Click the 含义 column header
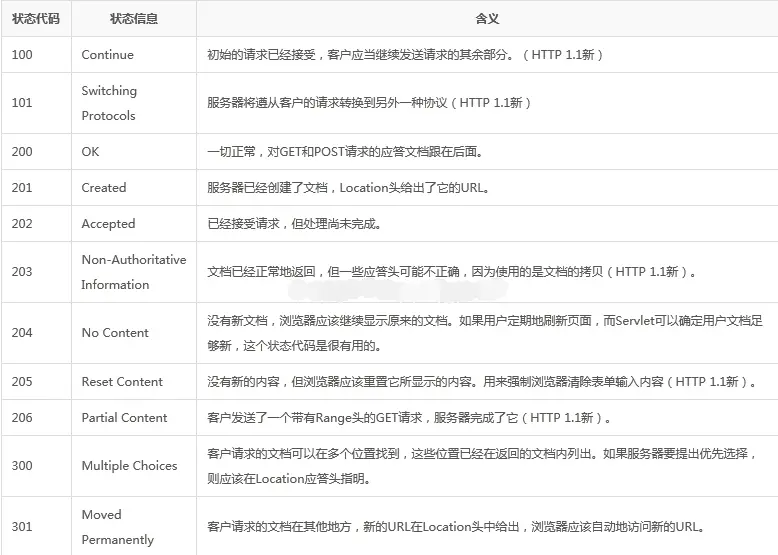This screenshot has height=555, width=778. click(x=487, y=19)
